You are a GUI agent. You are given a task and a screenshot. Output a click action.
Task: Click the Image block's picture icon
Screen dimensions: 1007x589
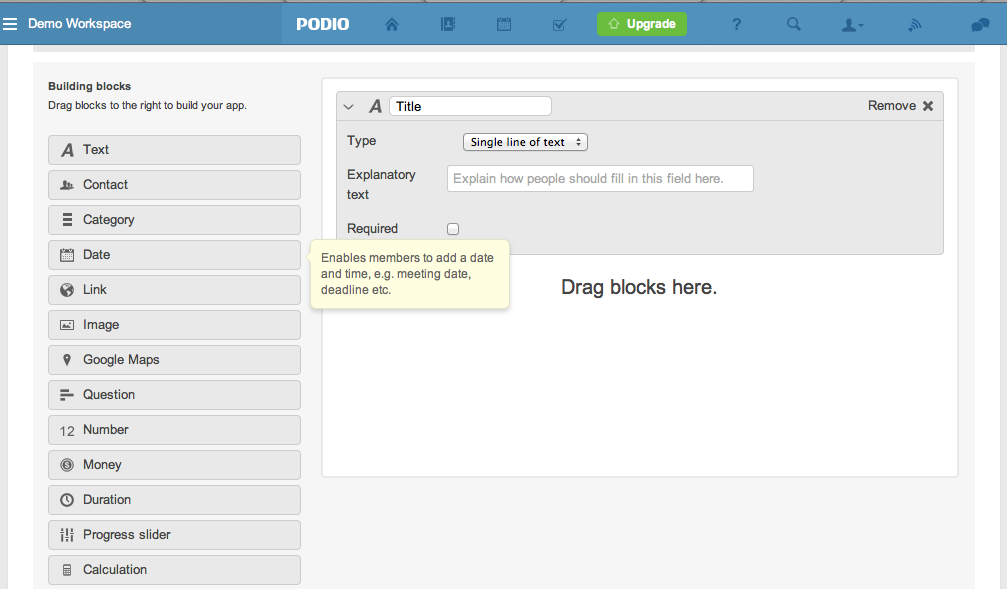coord(67,325)
